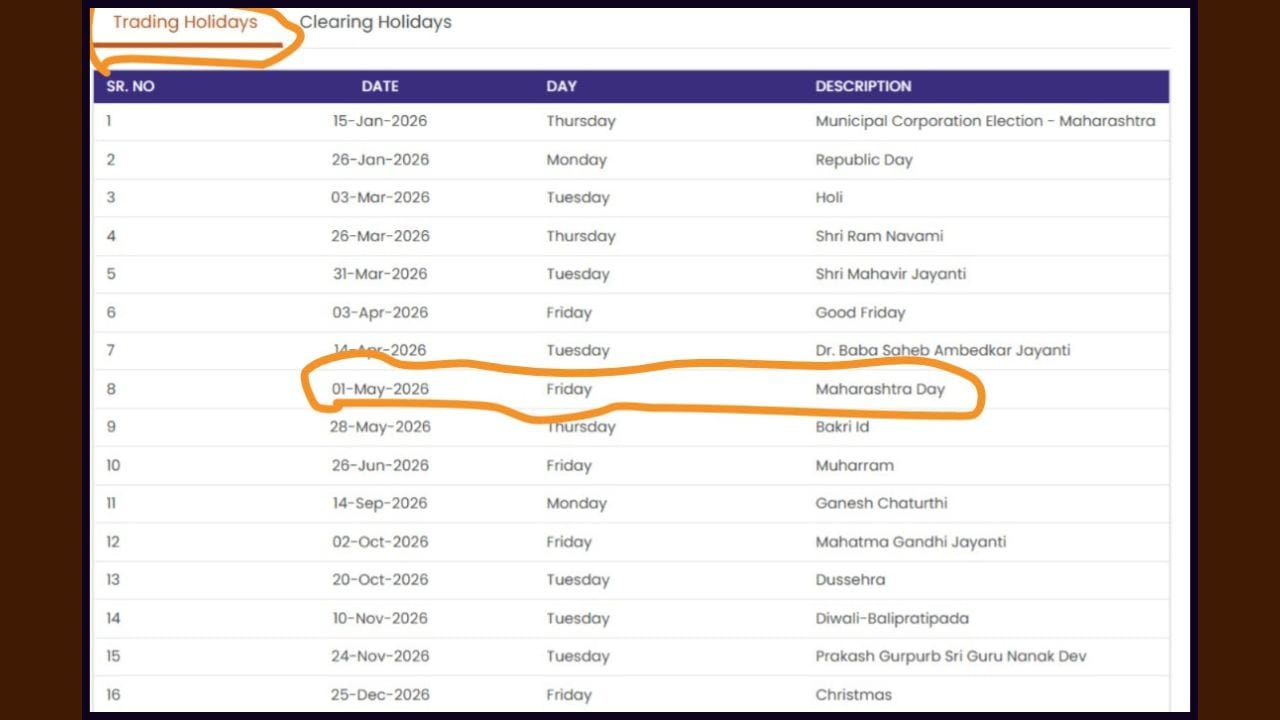
Task: Click the DESCRIPTION column header
Action: [x=863, y=86]
